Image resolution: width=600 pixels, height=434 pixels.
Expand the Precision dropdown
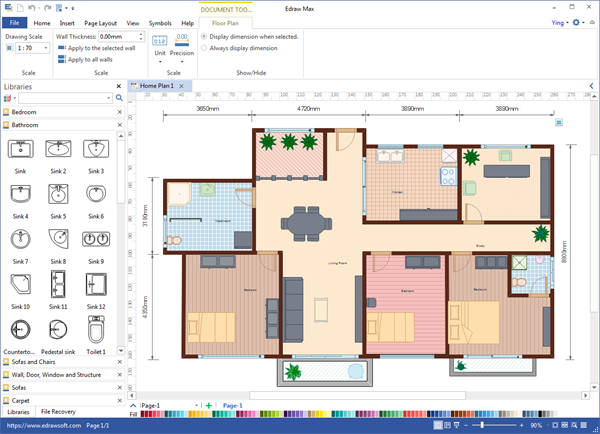click(182, 61)
